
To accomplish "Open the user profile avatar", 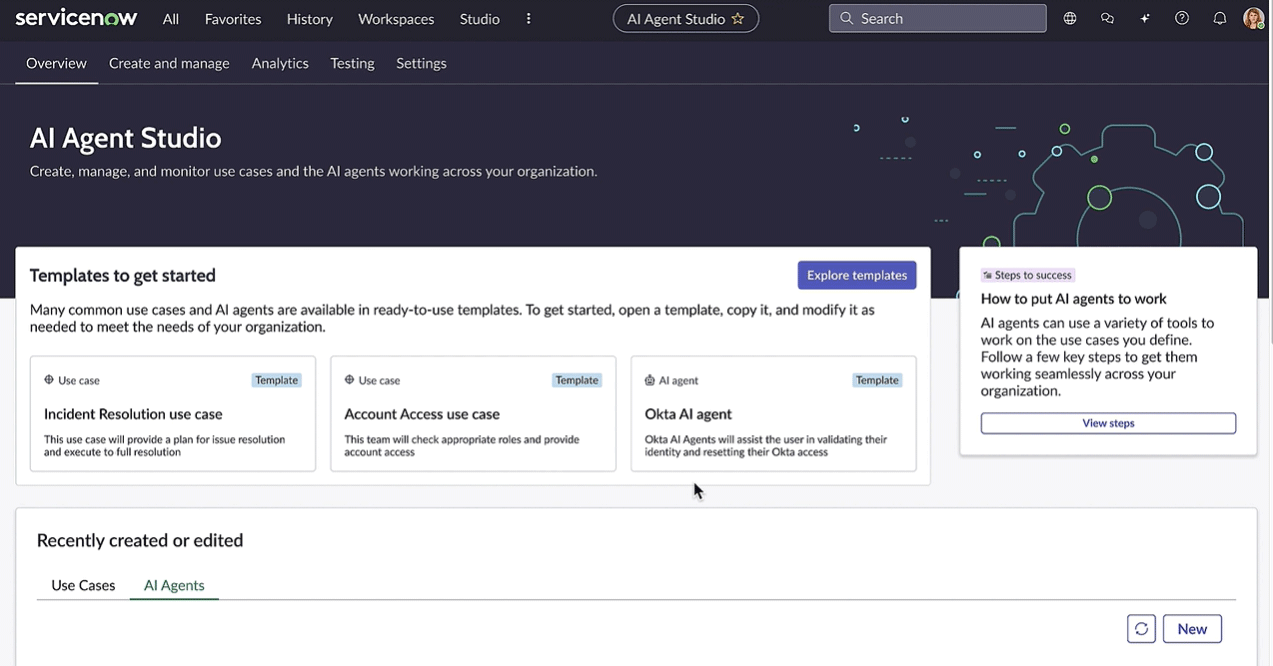I will 1254,18.
